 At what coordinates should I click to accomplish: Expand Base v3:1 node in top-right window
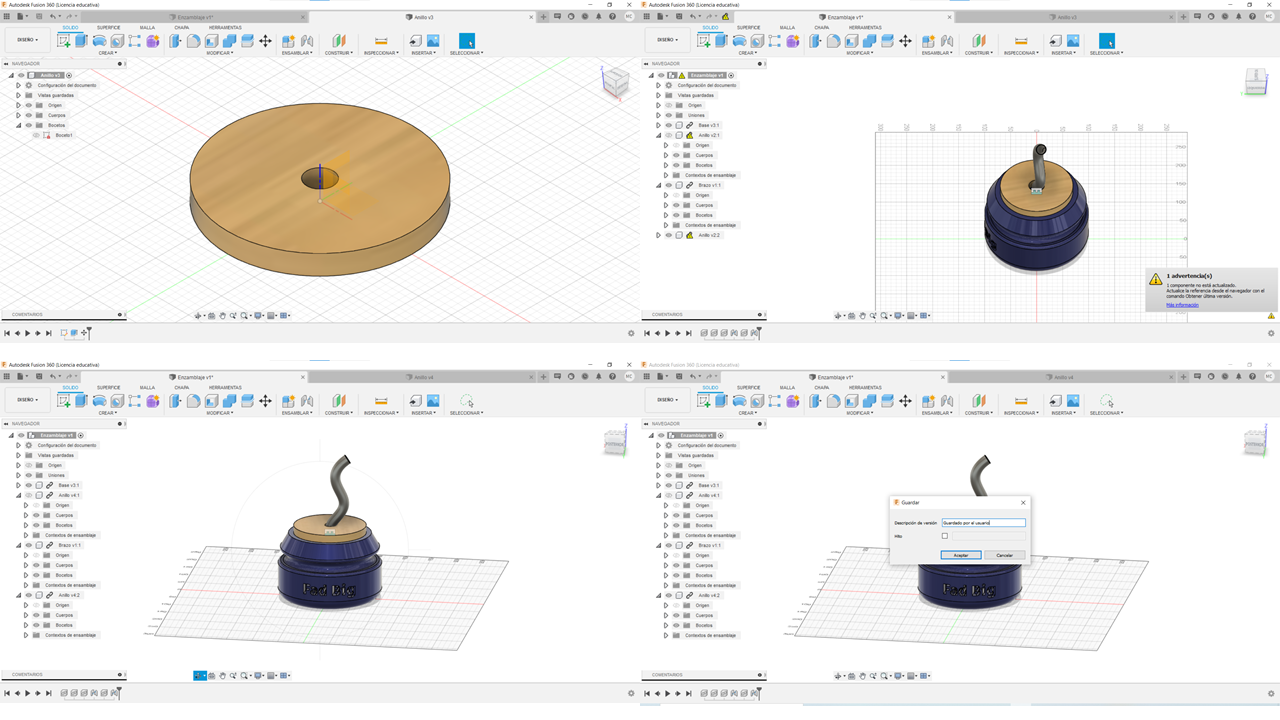[x=658, y=125]
